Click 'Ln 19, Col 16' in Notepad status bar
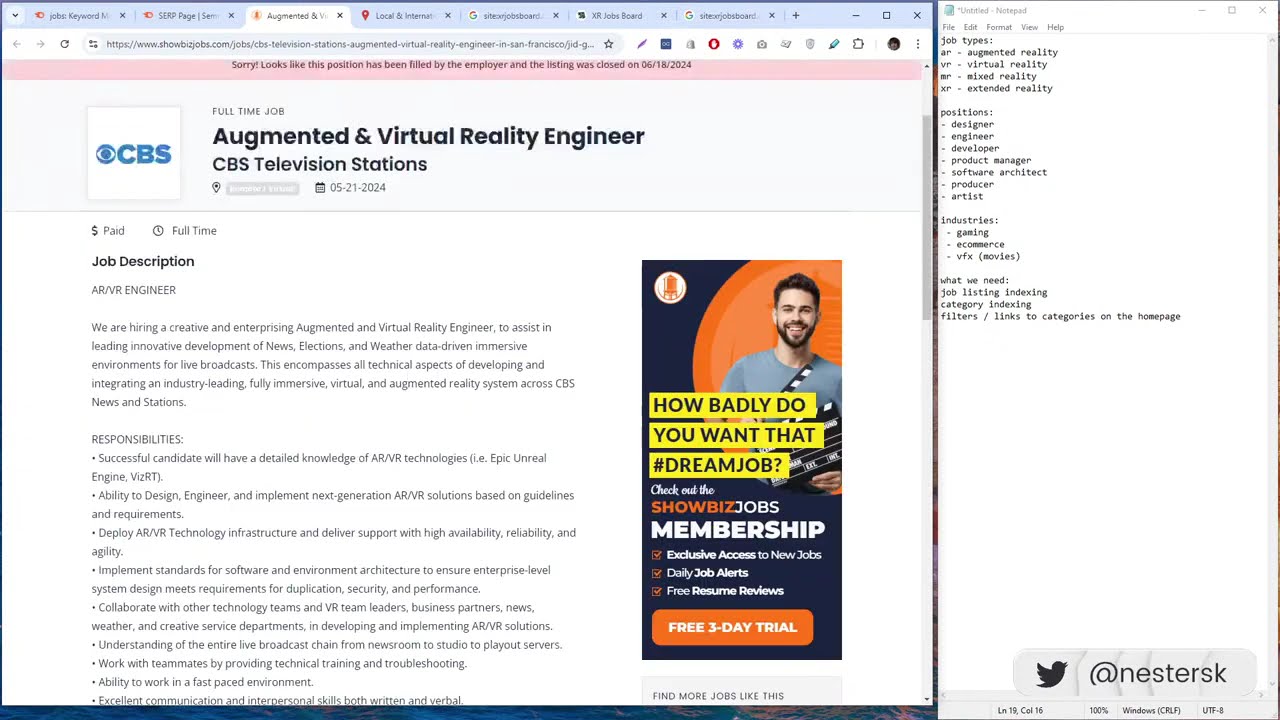This screenshot has height=720, width=1280. click(1020, 710)
